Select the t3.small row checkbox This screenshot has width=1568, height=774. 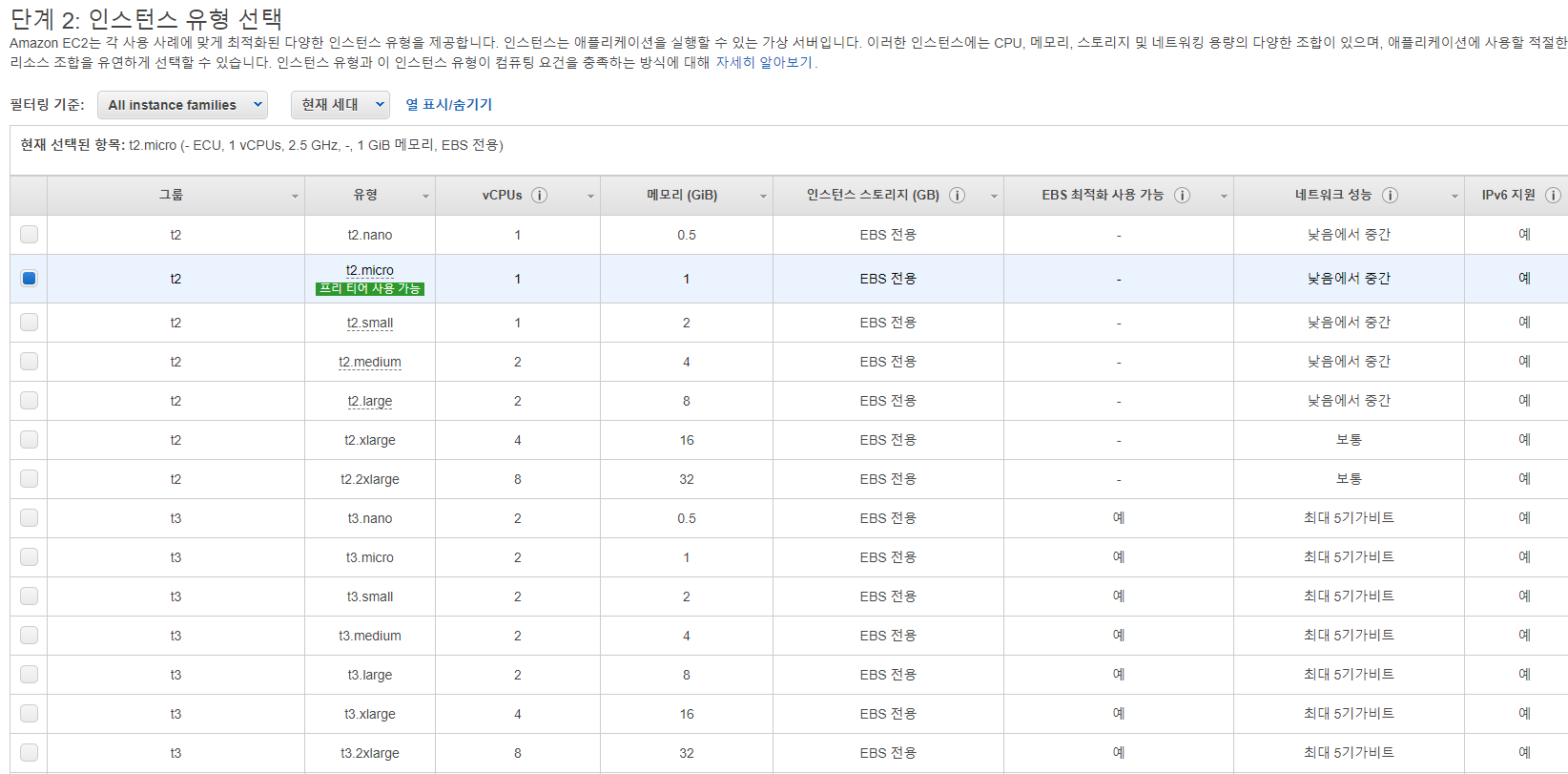tap(29, 596)
